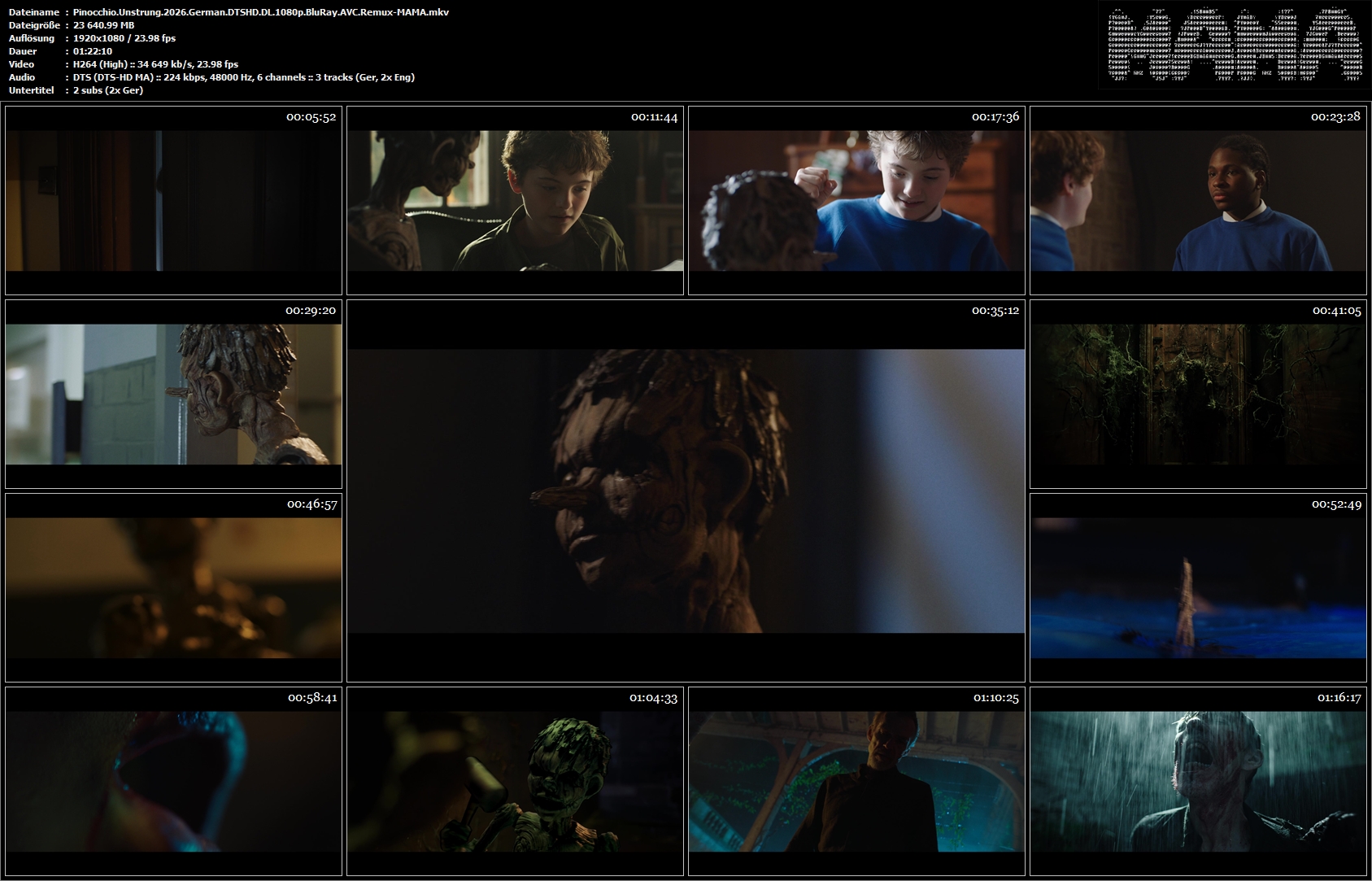Select the duration value "01:22:10"

pos(93,51)
